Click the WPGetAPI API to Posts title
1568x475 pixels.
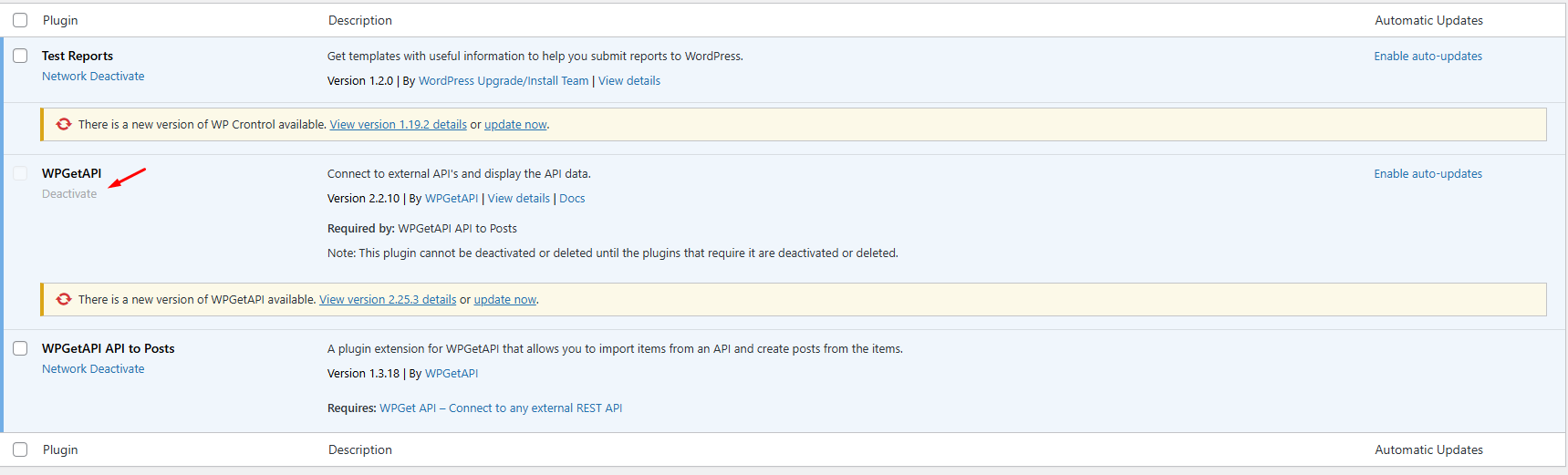[x=109, y=349]
